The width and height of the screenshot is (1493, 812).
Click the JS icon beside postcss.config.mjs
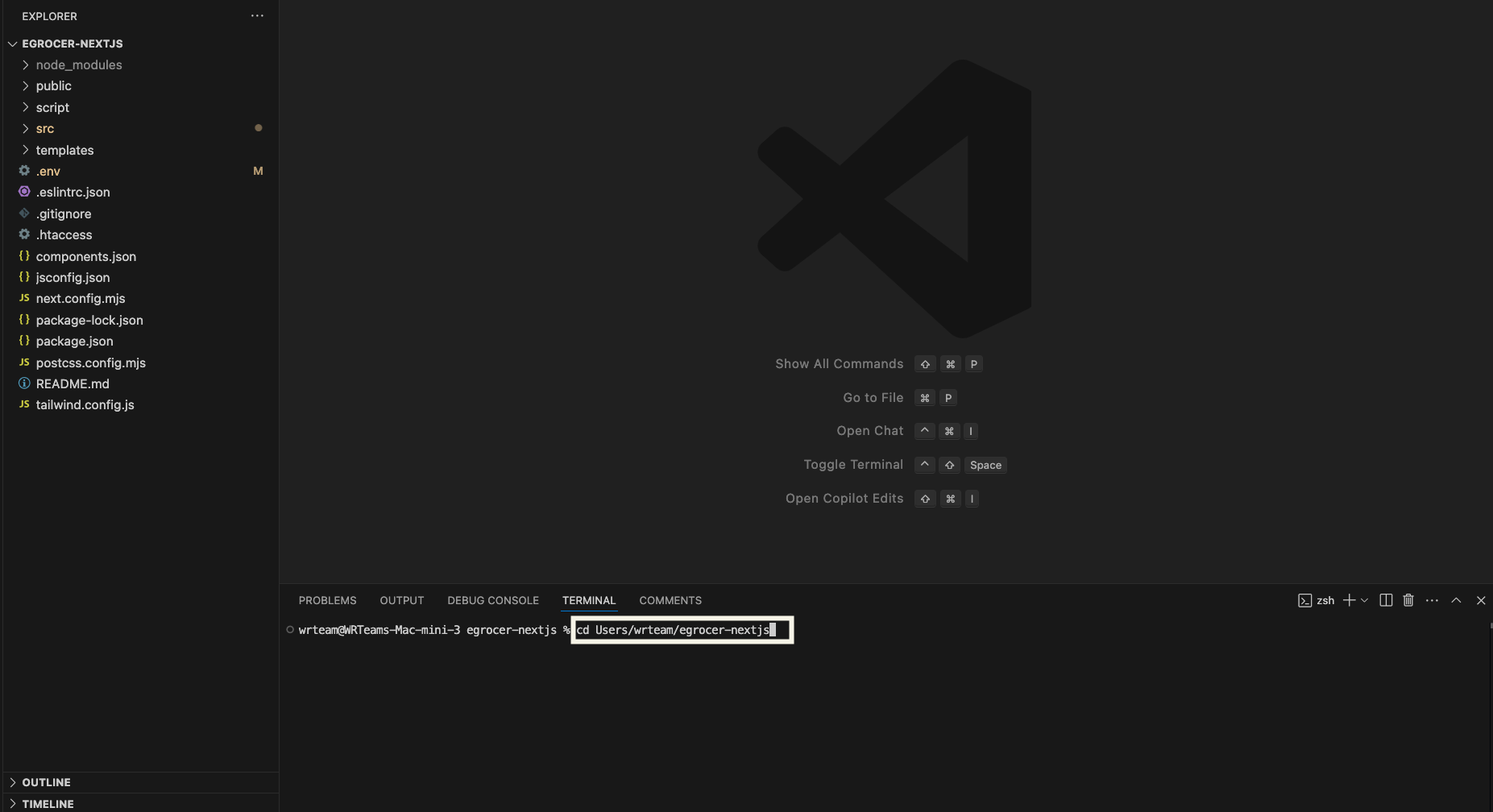24,362
